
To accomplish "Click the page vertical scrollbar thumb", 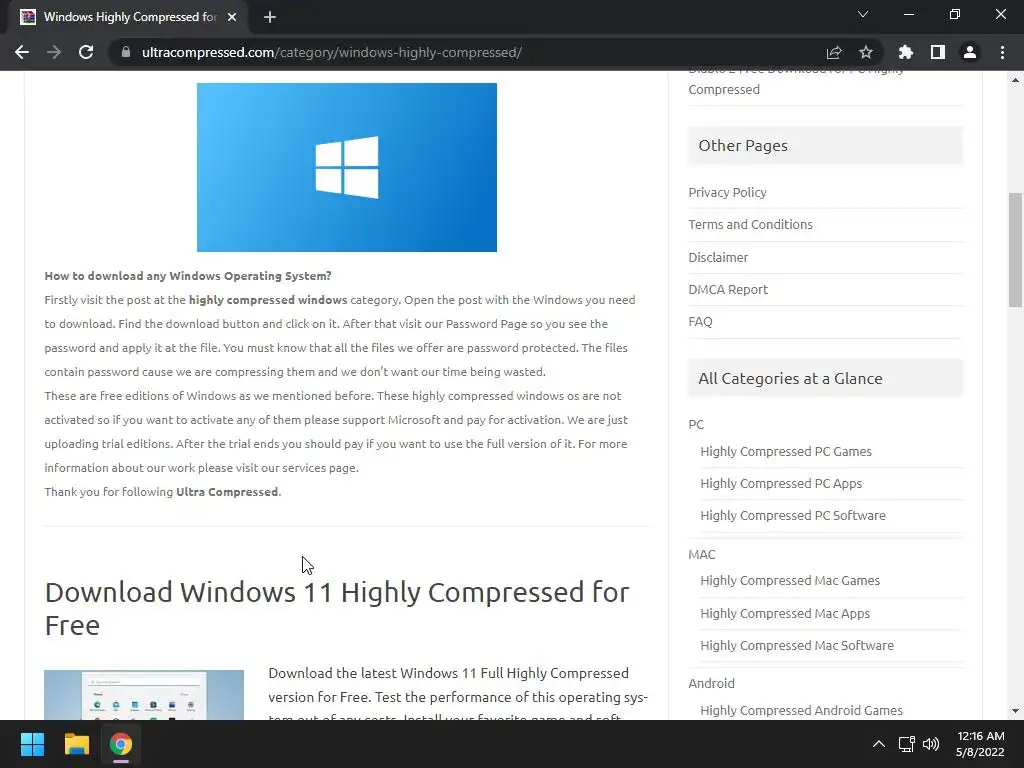I will [x=1015, y=249].
